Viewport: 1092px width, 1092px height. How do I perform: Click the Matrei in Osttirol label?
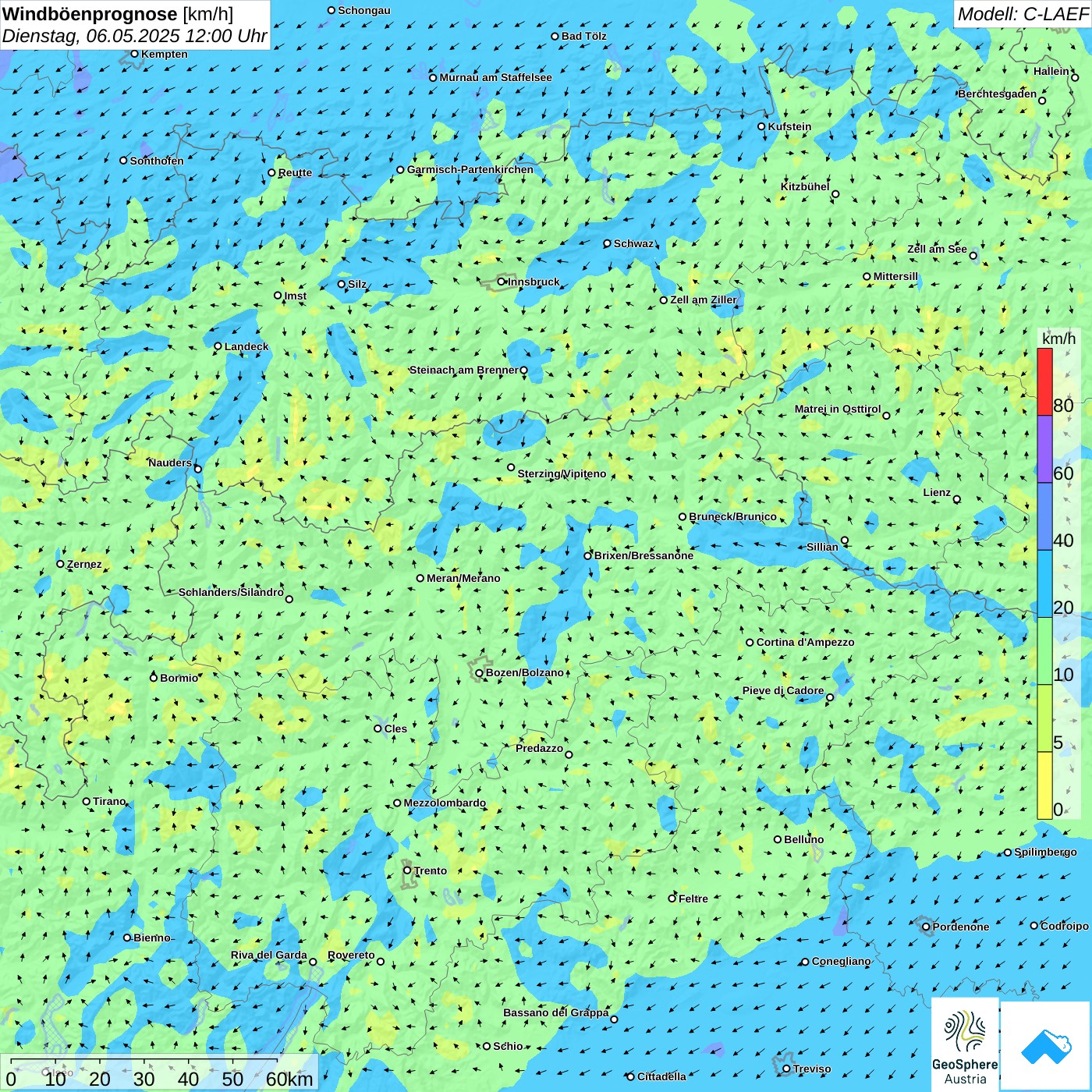pos(838,409)
